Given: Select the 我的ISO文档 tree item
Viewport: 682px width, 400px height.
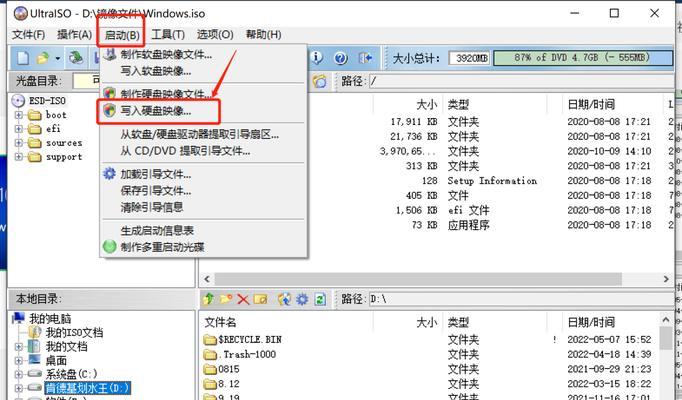Looking at the screenshot, I should tap(74, 333).
